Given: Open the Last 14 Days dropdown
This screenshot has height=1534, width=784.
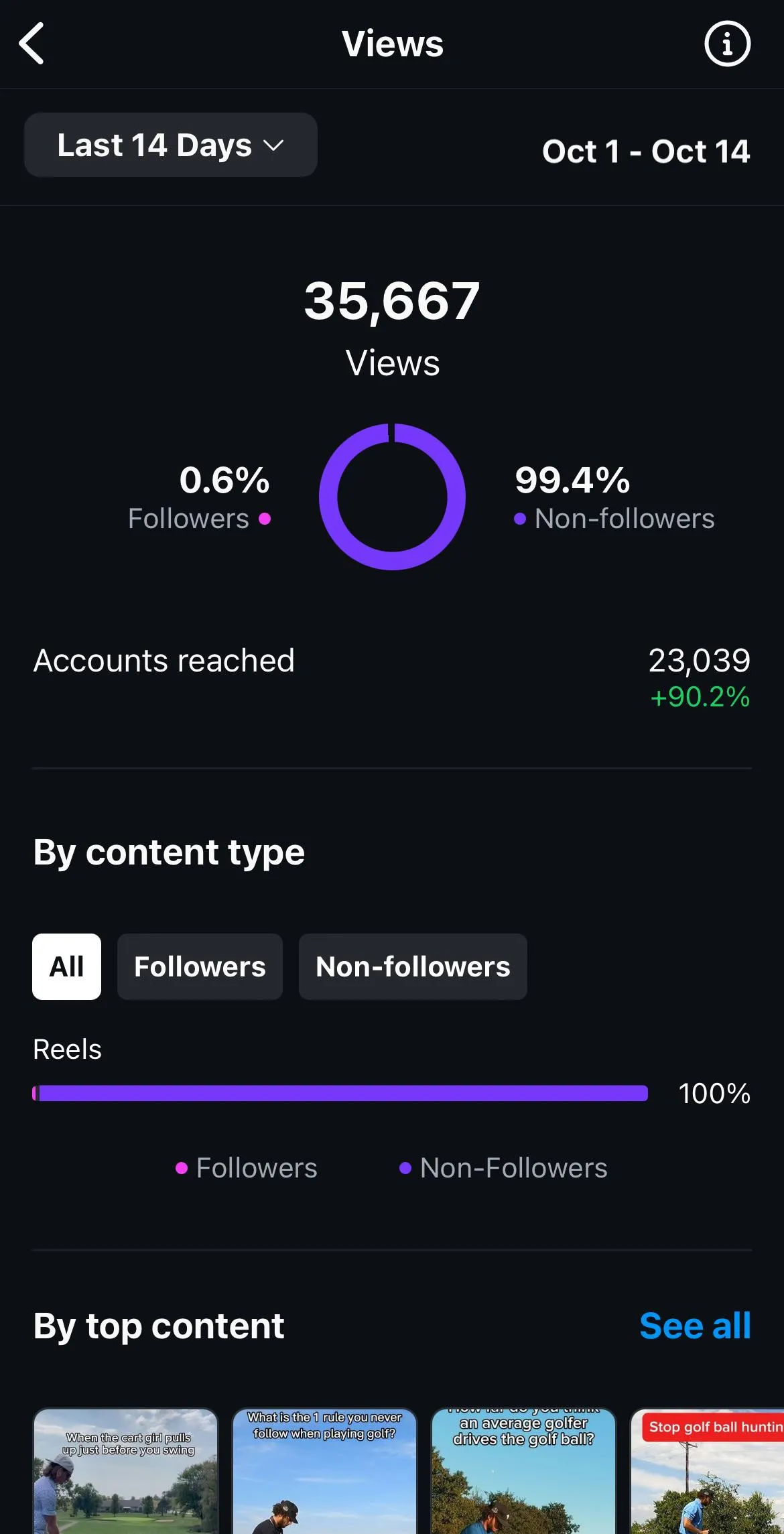Looking at the screenshot, I should pyautogui.click(x=171, y=145).
